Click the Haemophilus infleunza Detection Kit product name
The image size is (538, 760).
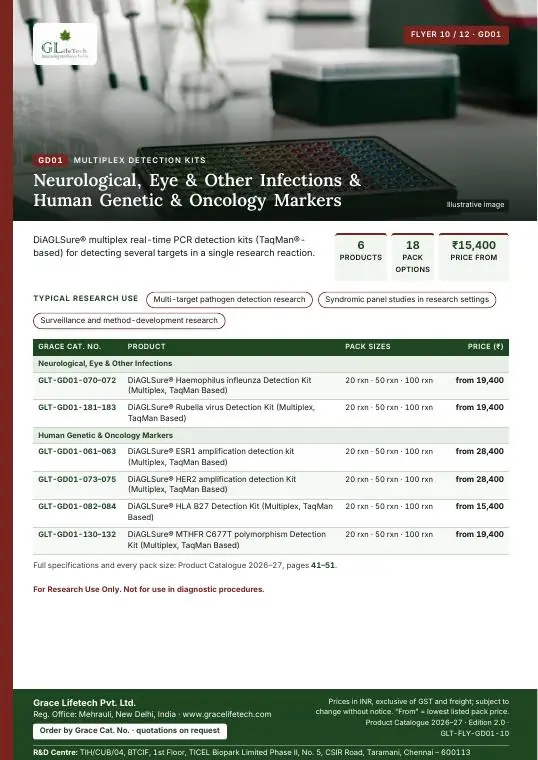coord(220,385)
